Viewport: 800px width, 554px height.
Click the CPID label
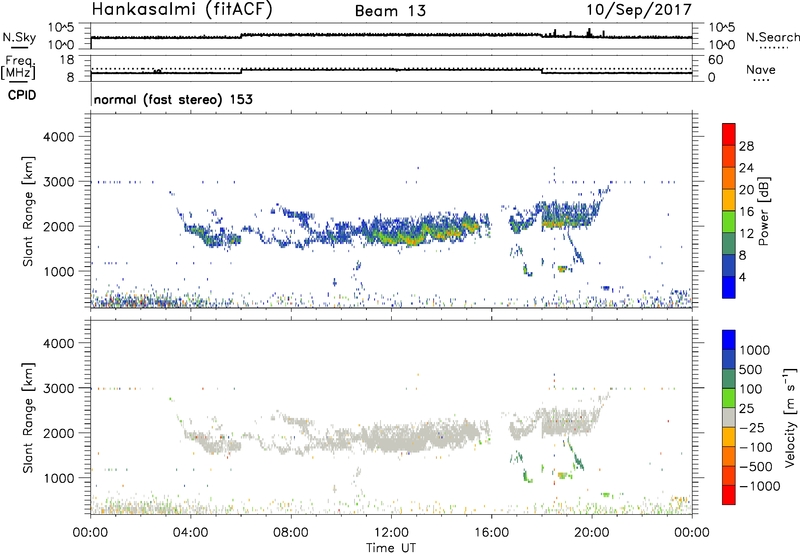[x=22, y=95]
